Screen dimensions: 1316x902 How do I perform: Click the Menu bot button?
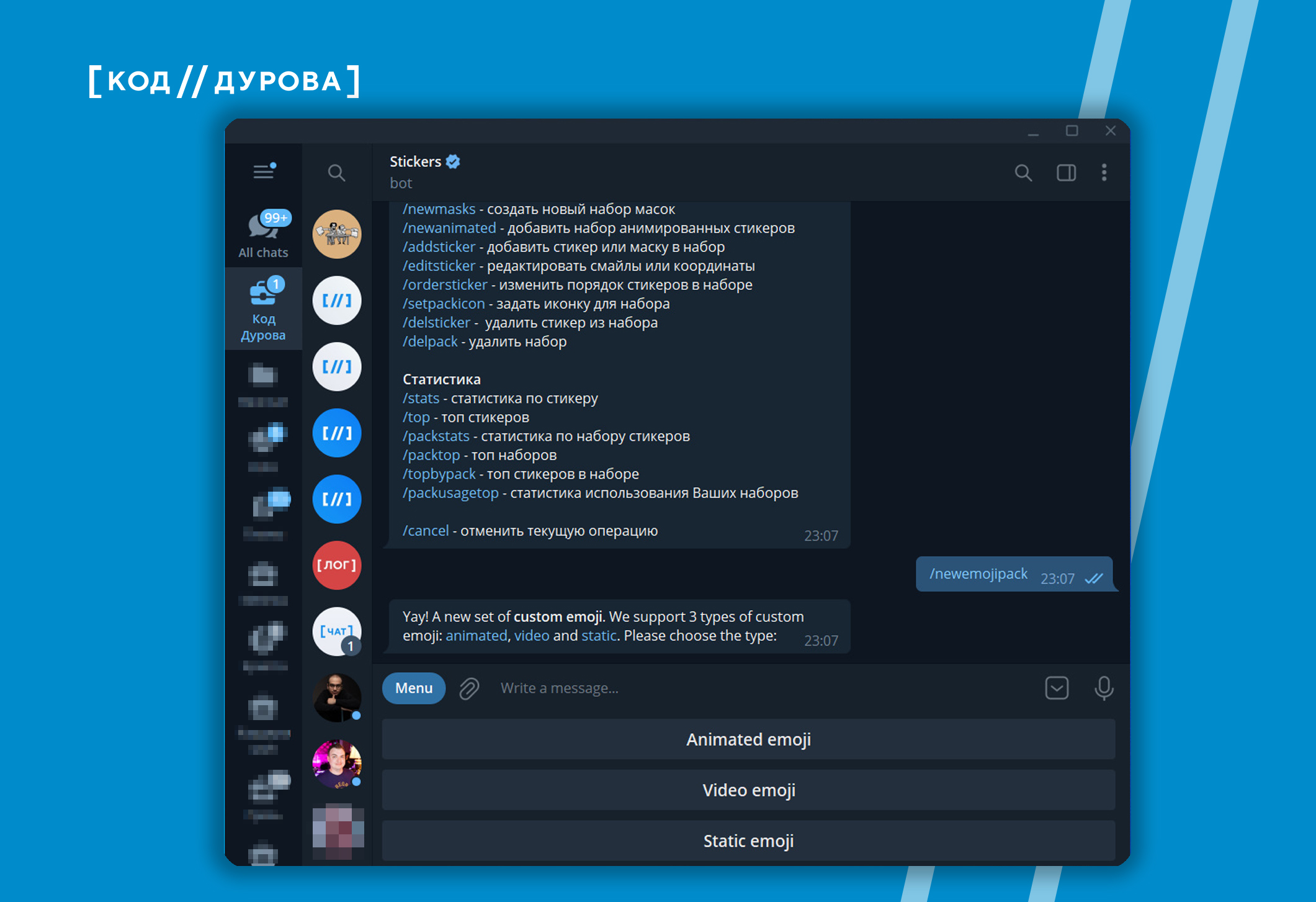click(x=414, y=688)
